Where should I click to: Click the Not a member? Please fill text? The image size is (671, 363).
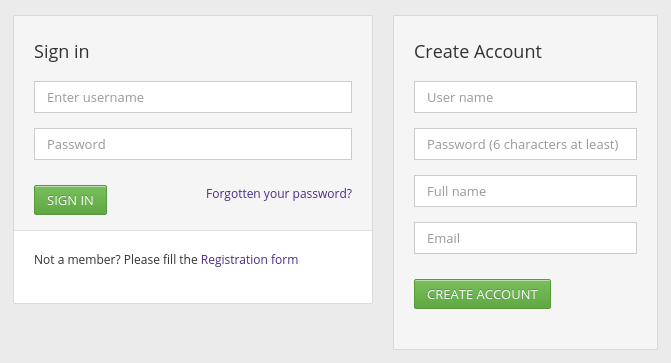tap(116, 259)
